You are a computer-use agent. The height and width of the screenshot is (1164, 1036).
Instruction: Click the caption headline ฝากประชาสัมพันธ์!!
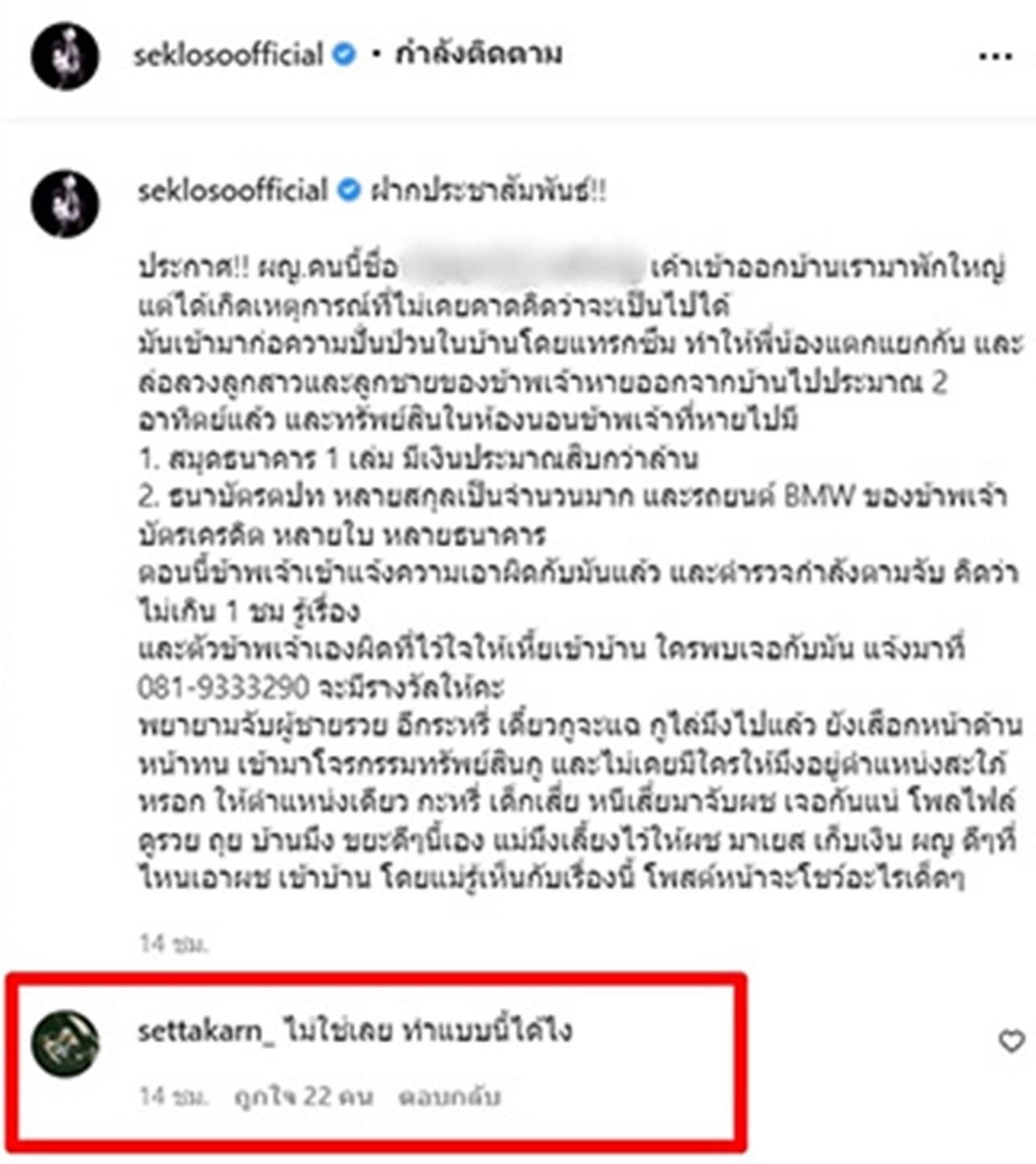(488, 192)
